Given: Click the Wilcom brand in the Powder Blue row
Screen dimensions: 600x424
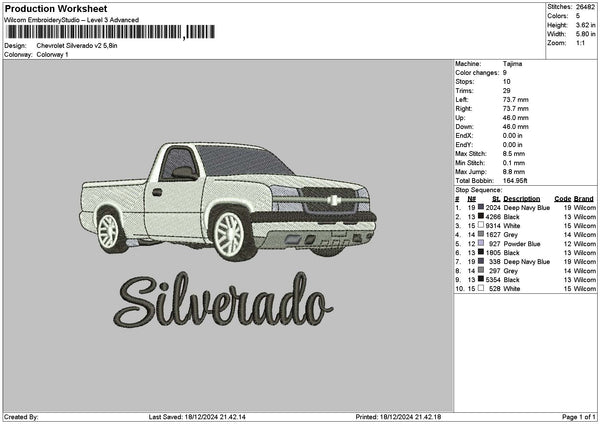Looking at the screenshot, I should 584,244.
